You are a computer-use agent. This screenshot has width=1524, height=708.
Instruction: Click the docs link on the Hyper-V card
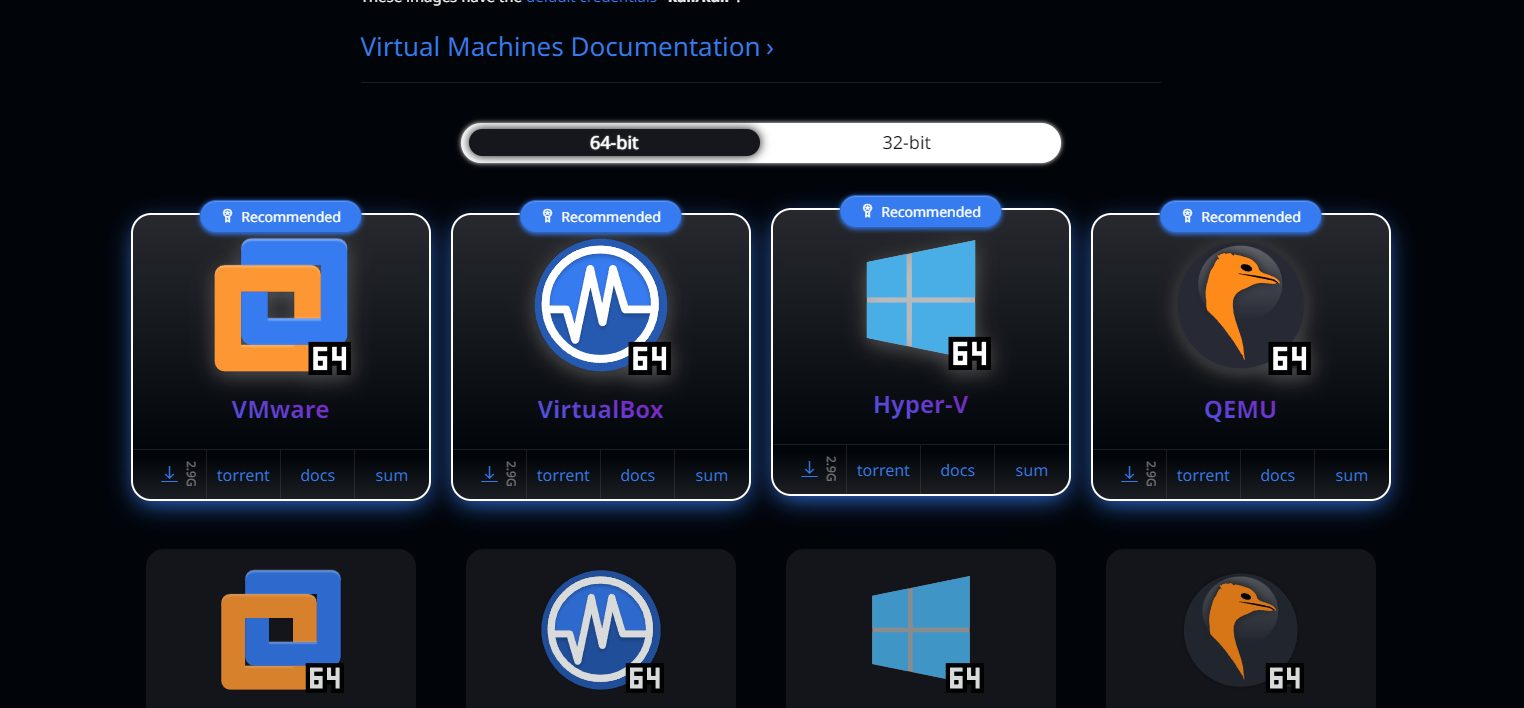(x=957, y=469)
